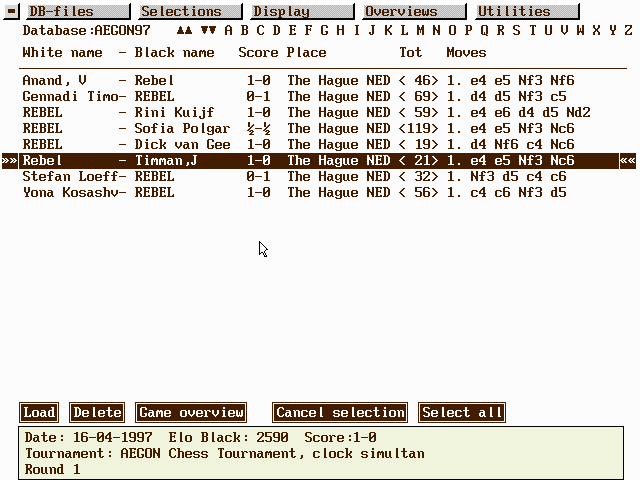The width and height of the screenshot is (640, 480).
Task: Open the DB-files menu
Action: tap(74, 12)
